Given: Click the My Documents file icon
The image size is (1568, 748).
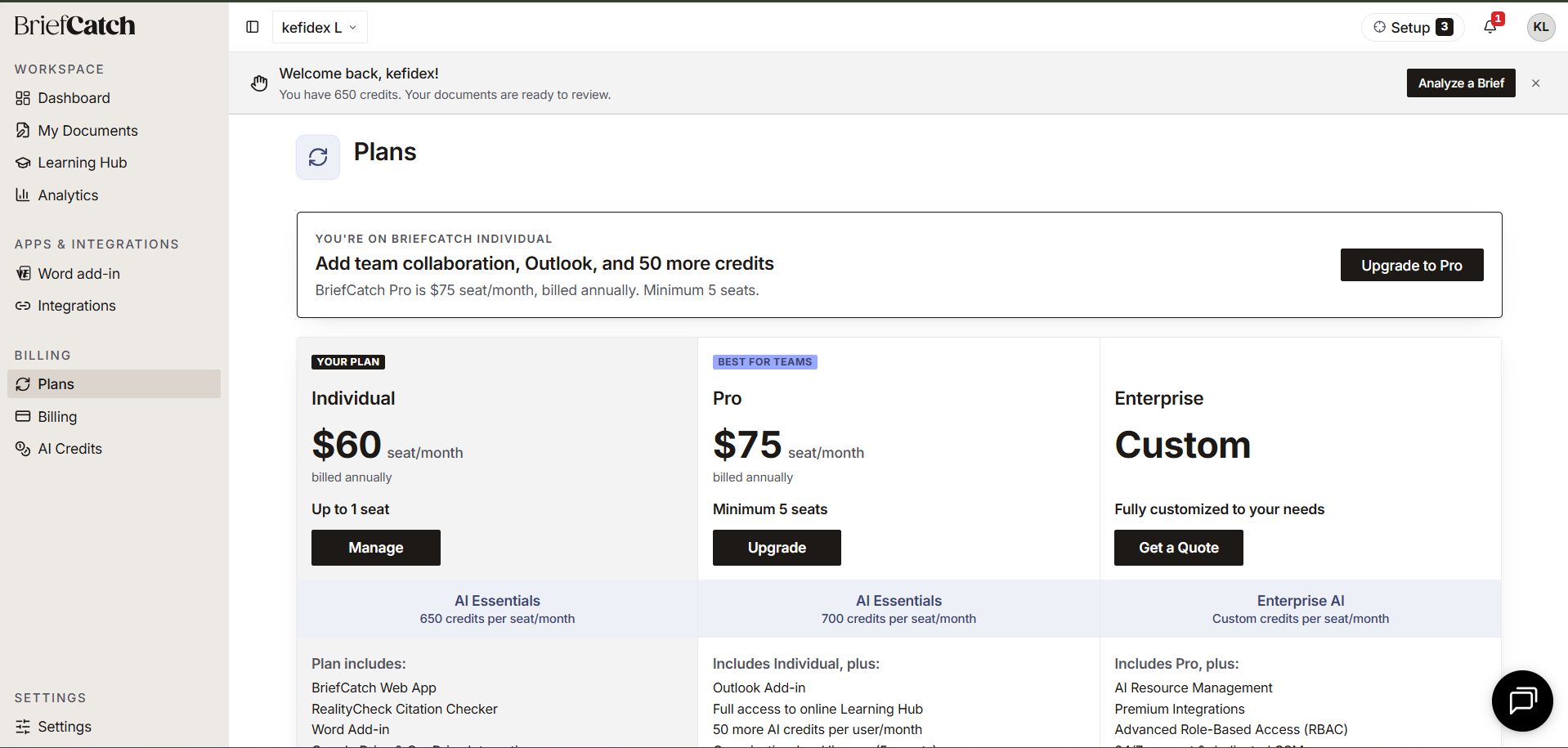Looking at the screenshot, I should (x=23, y=131).
